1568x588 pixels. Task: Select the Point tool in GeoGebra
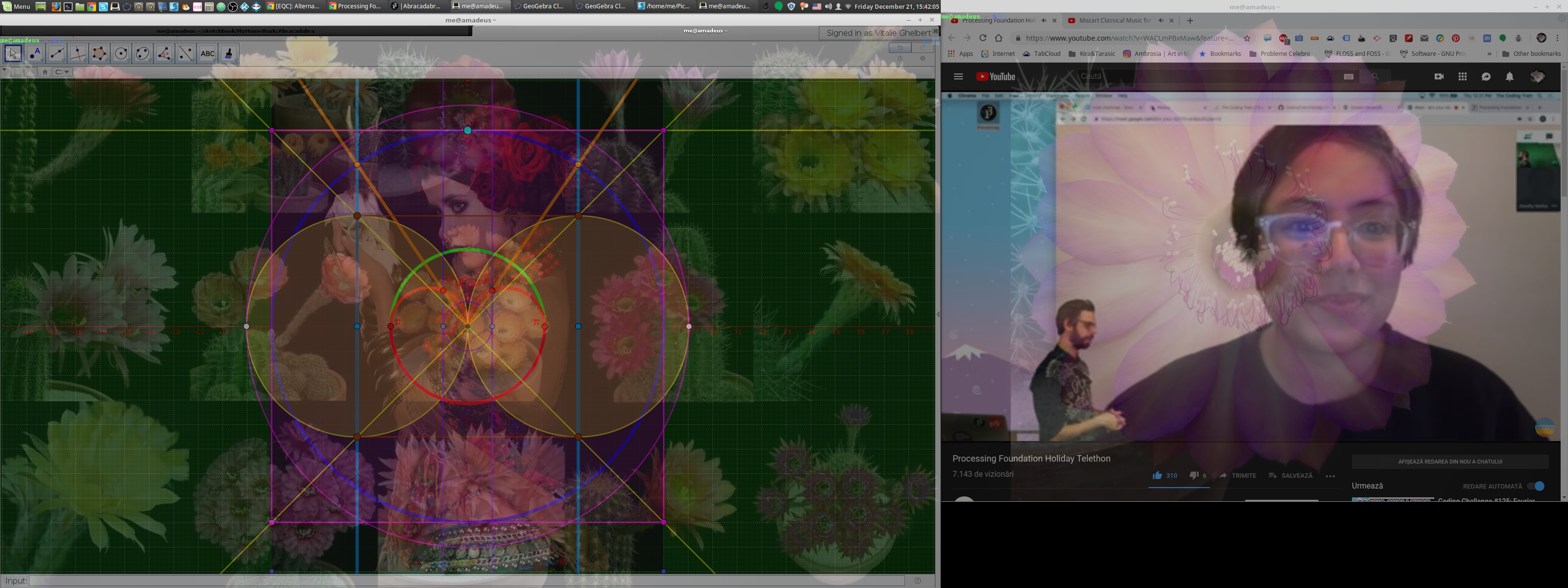click(35, 53)
